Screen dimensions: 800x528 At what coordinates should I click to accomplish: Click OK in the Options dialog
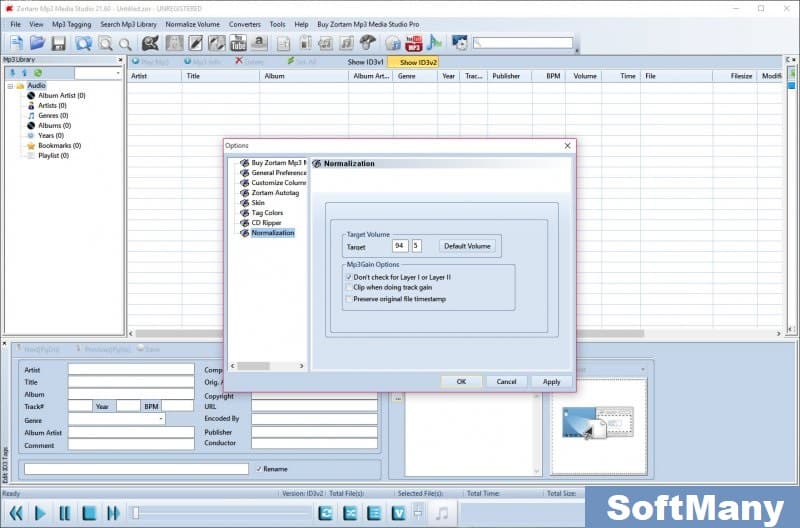point(461,382)
